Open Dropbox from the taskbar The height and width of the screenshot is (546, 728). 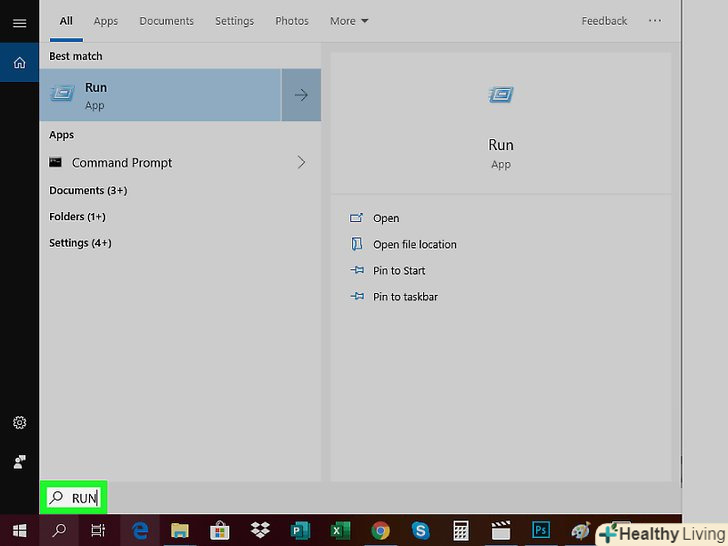pyautogui.click(x=260, y=530)
